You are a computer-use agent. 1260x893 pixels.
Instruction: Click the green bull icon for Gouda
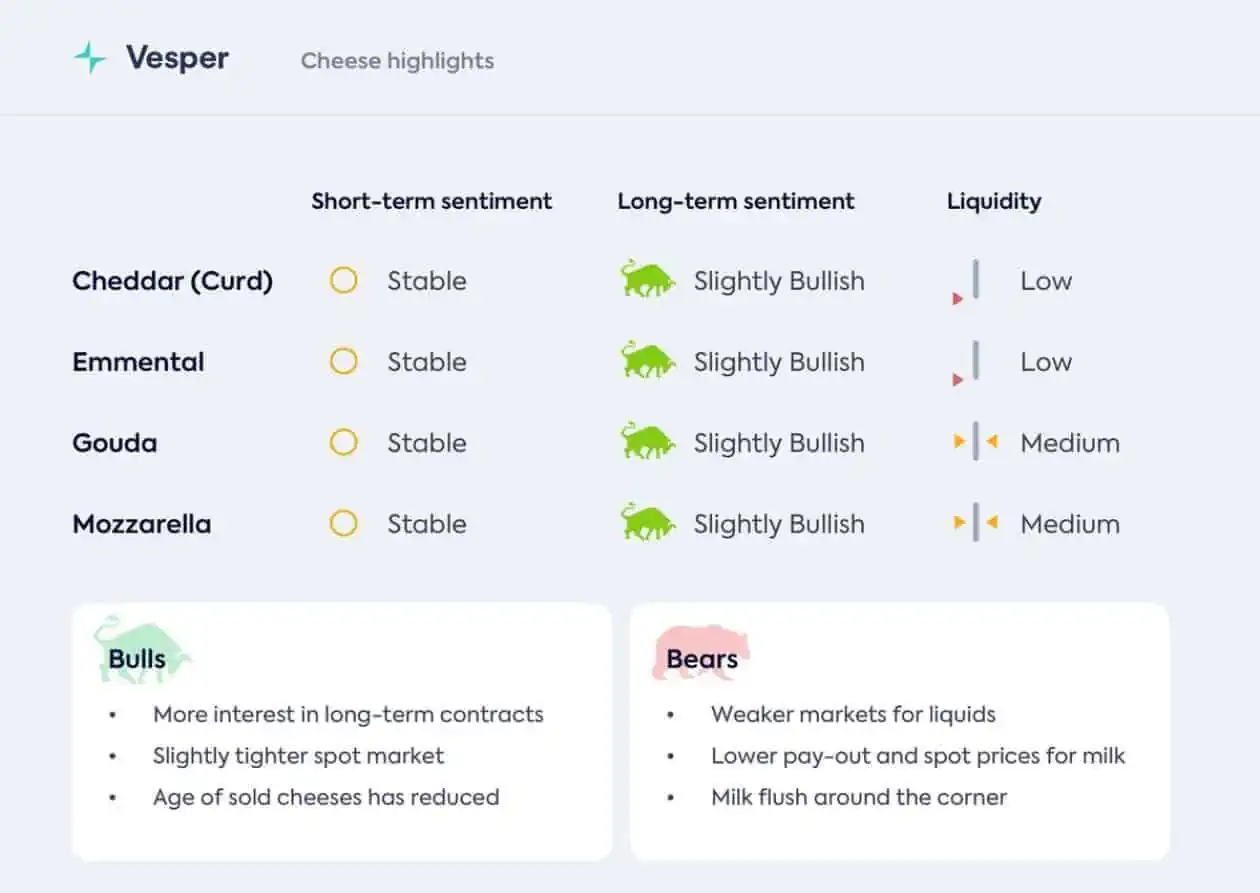click(x=647, y=441)
